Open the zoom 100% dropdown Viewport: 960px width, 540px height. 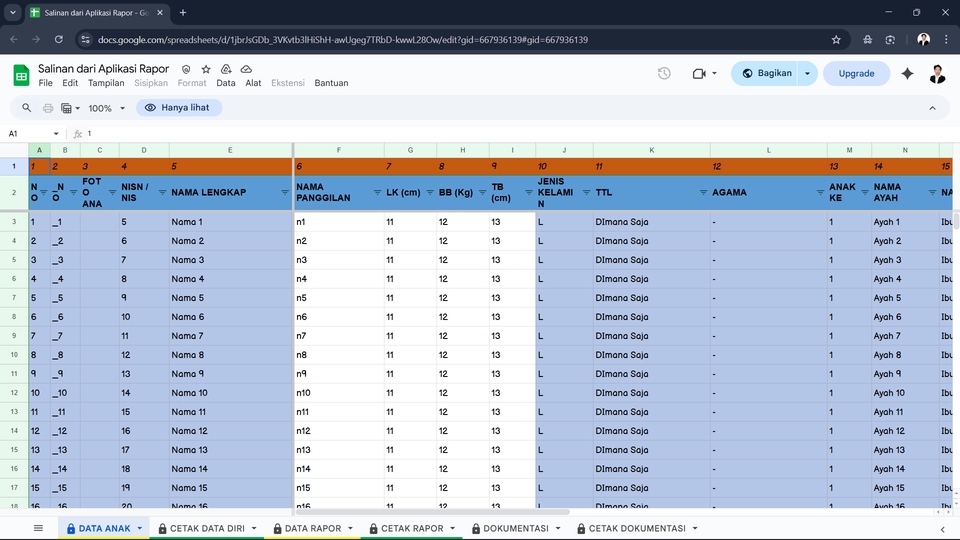pos(107,108)
